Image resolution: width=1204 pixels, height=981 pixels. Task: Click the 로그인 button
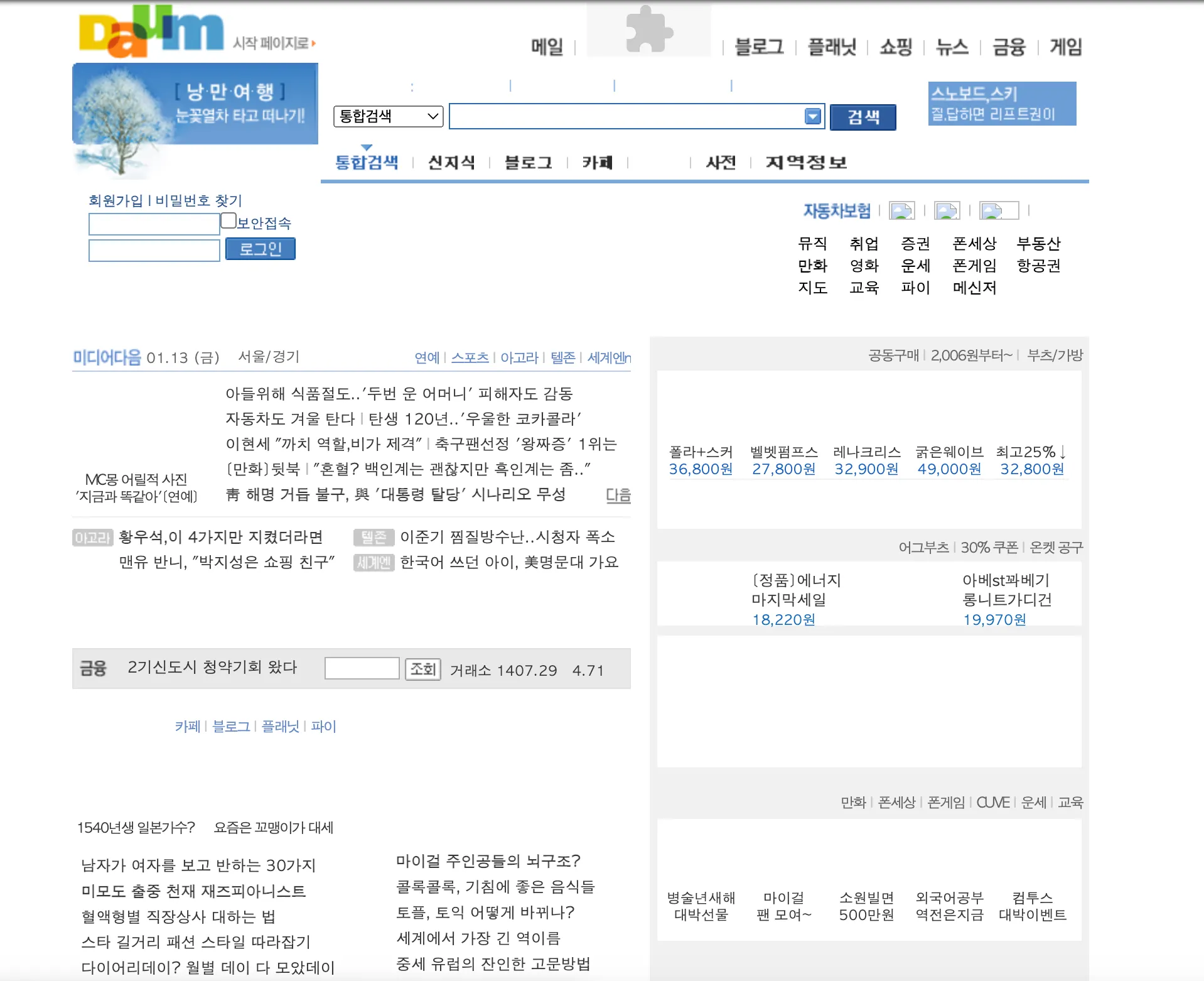260,249
